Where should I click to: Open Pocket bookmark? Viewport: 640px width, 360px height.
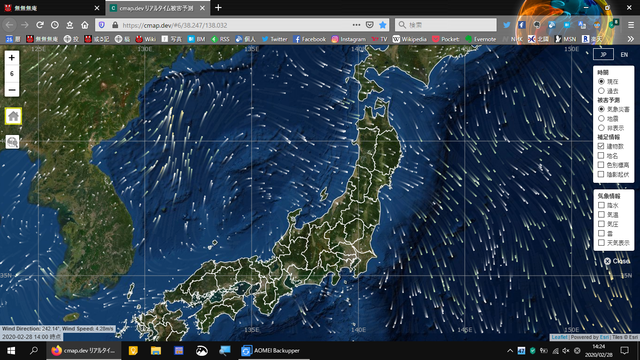[446, 39]
